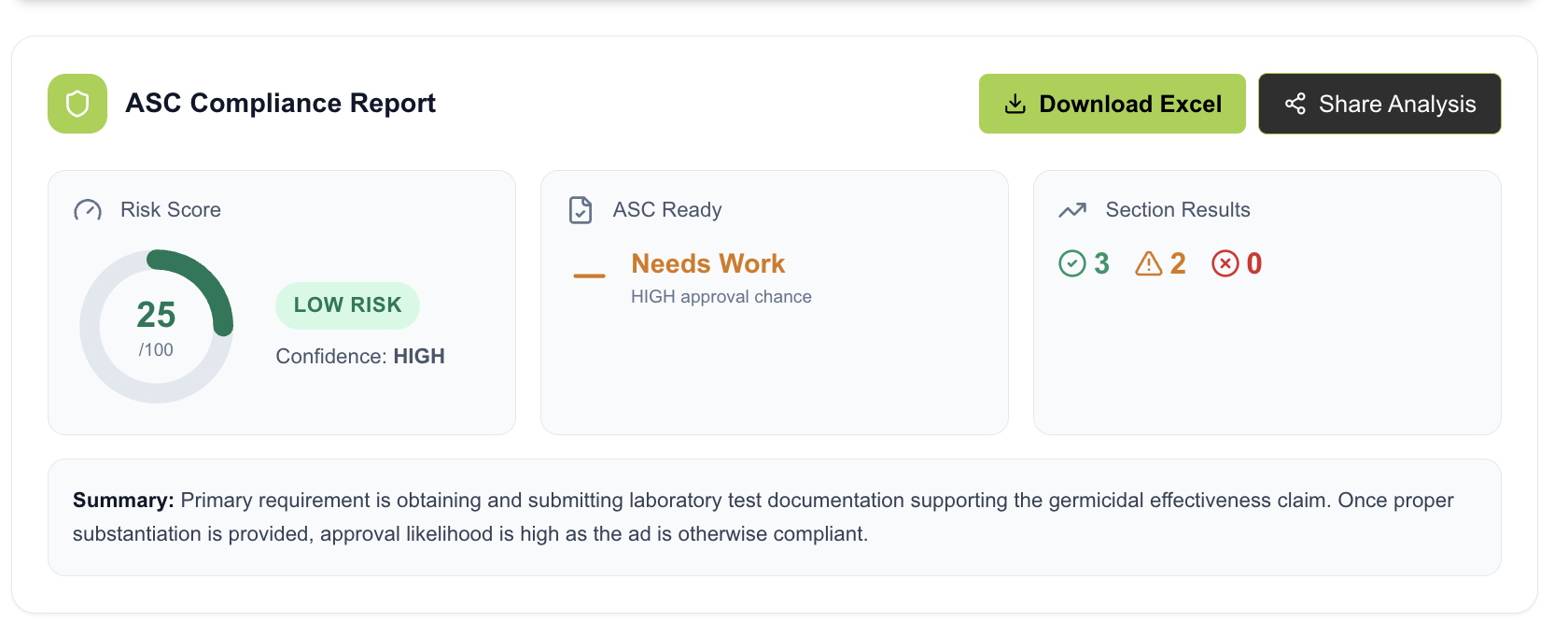Viewport: 1568px width, 622px height.
Task: Click the share nodes icon
Action: pyautogui.click(x=1295, y=104)
